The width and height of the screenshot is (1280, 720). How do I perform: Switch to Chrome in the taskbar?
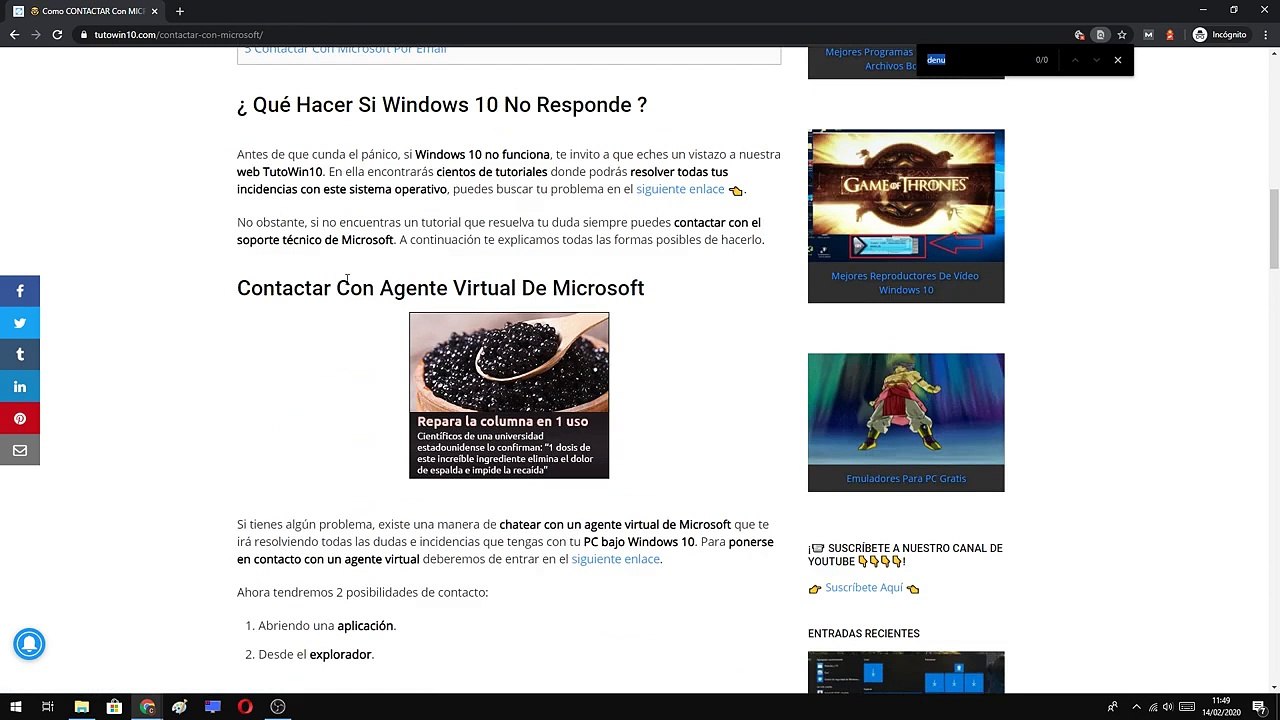(147, 707)
